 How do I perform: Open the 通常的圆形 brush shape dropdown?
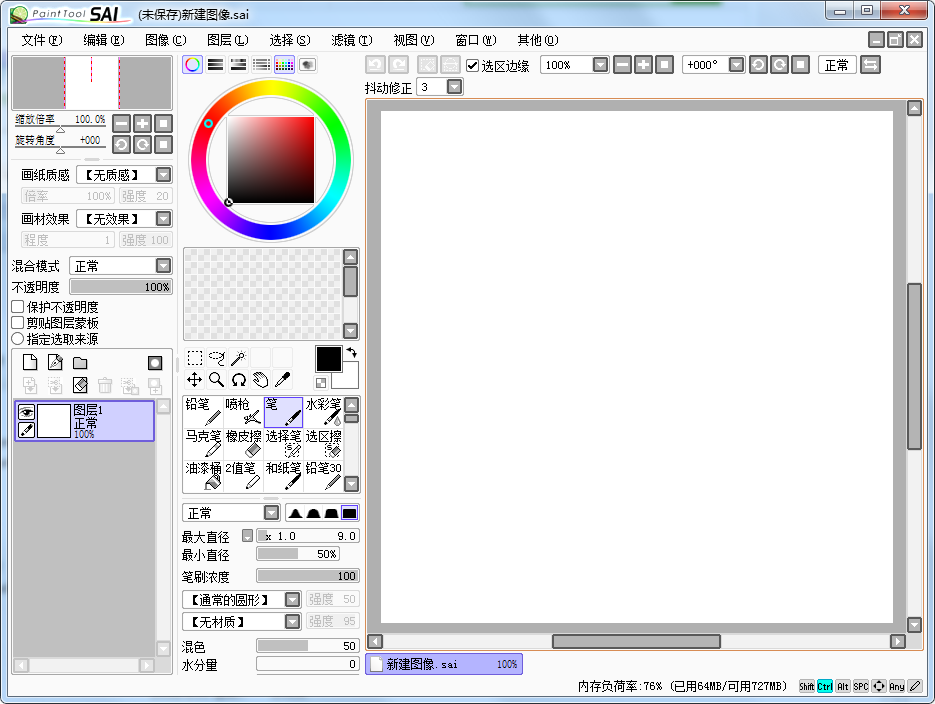(292, 599)
